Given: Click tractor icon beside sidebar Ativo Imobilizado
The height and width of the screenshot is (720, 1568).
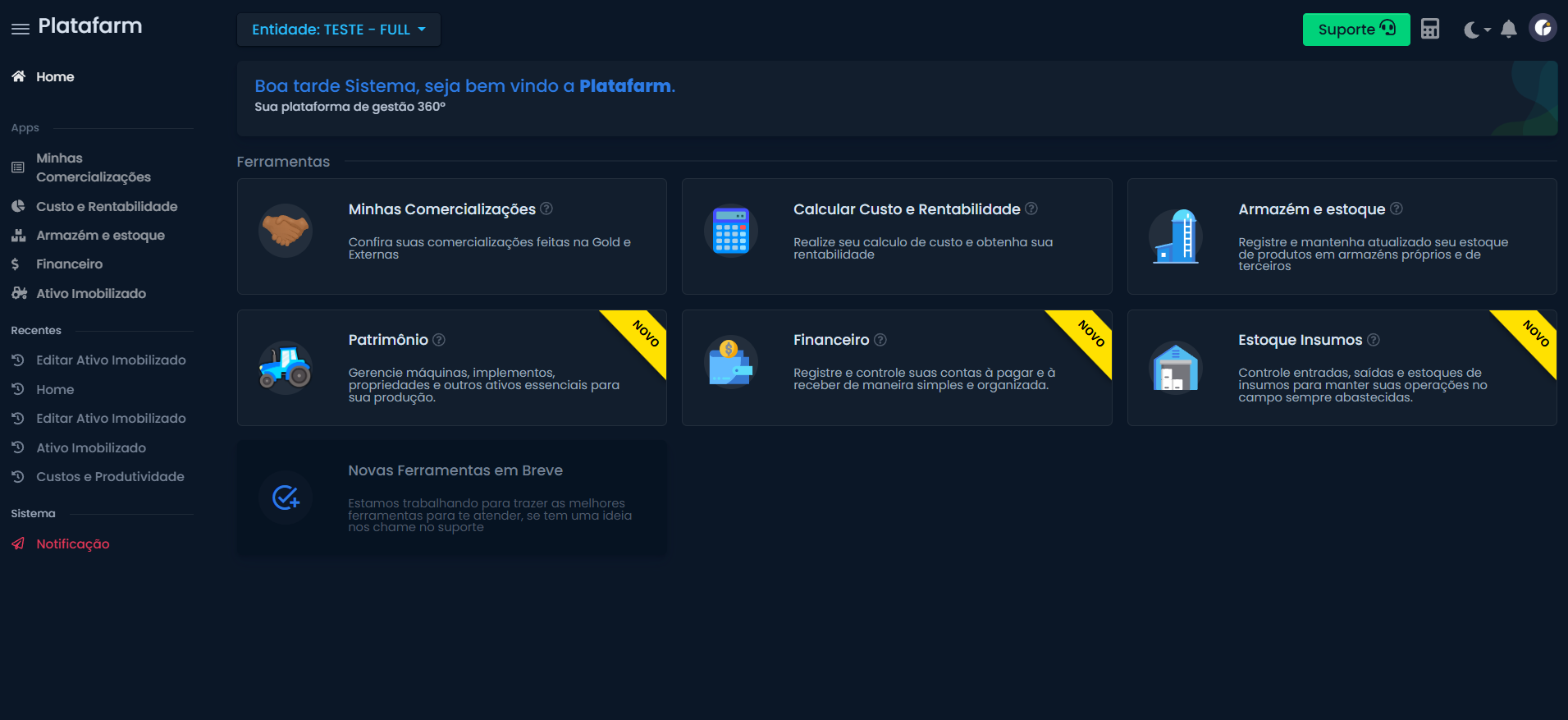Looking at the screenshot, I should (19, 293).
